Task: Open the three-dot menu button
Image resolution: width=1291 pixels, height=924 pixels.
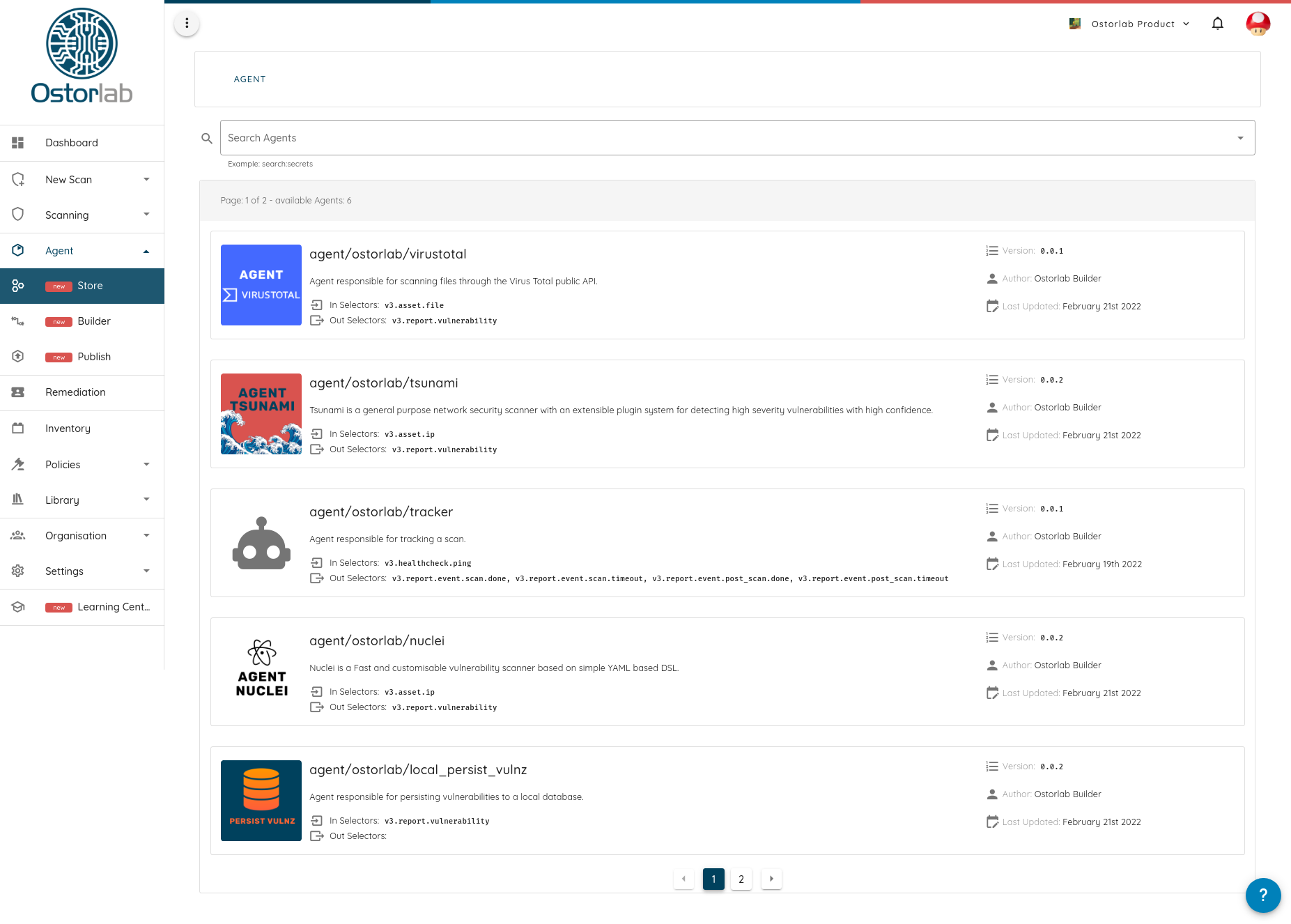Action: (x=187, y=24)
